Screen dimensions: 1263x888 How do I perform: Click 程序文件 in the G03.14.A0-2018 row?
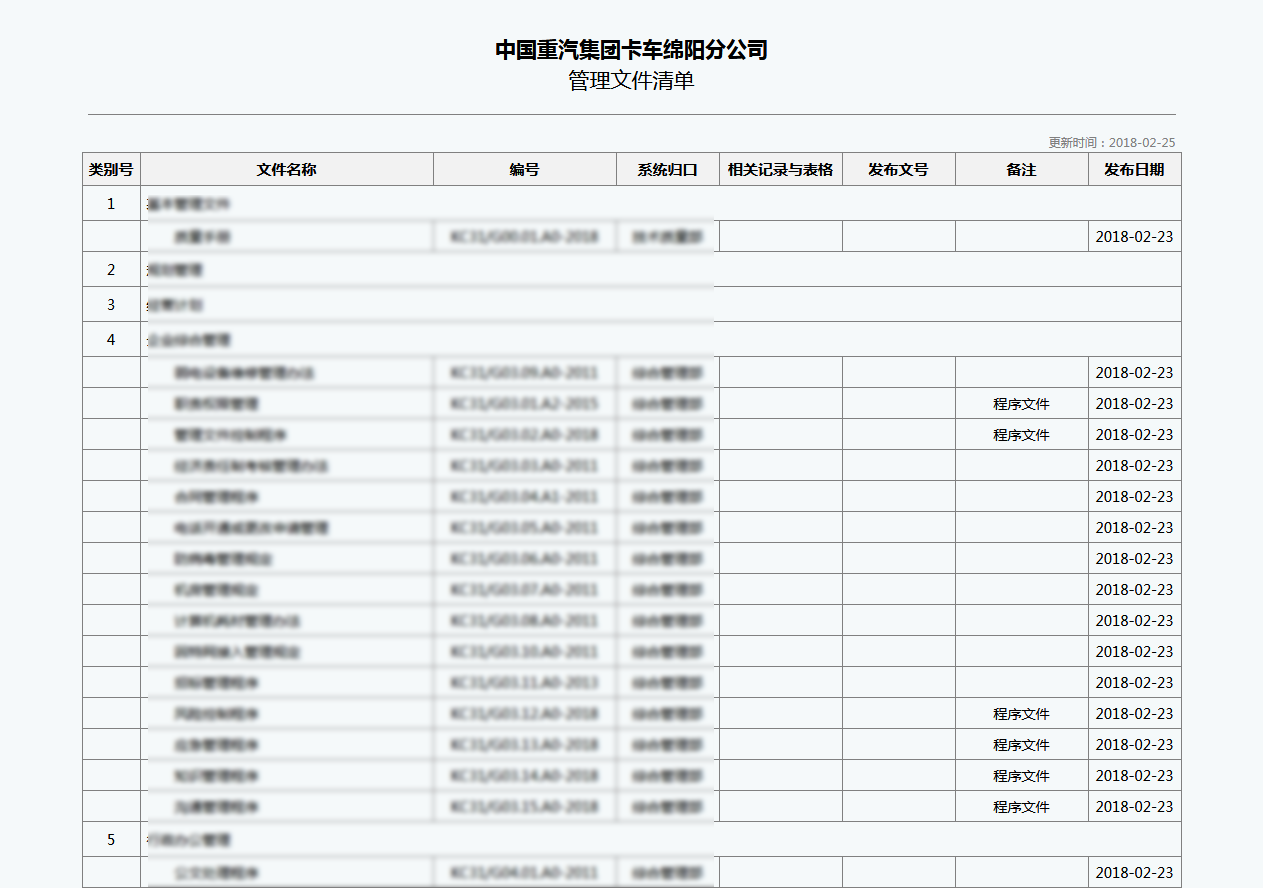click(1022, 776)
